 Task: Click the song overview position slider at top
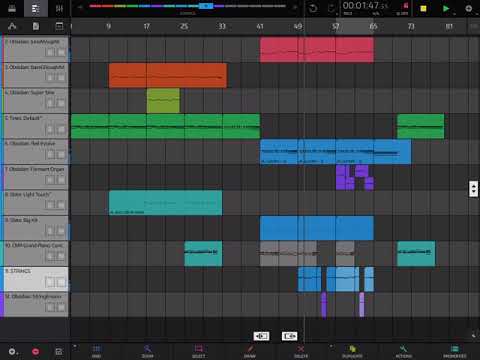pyautogui.click(x=206, y=6)
